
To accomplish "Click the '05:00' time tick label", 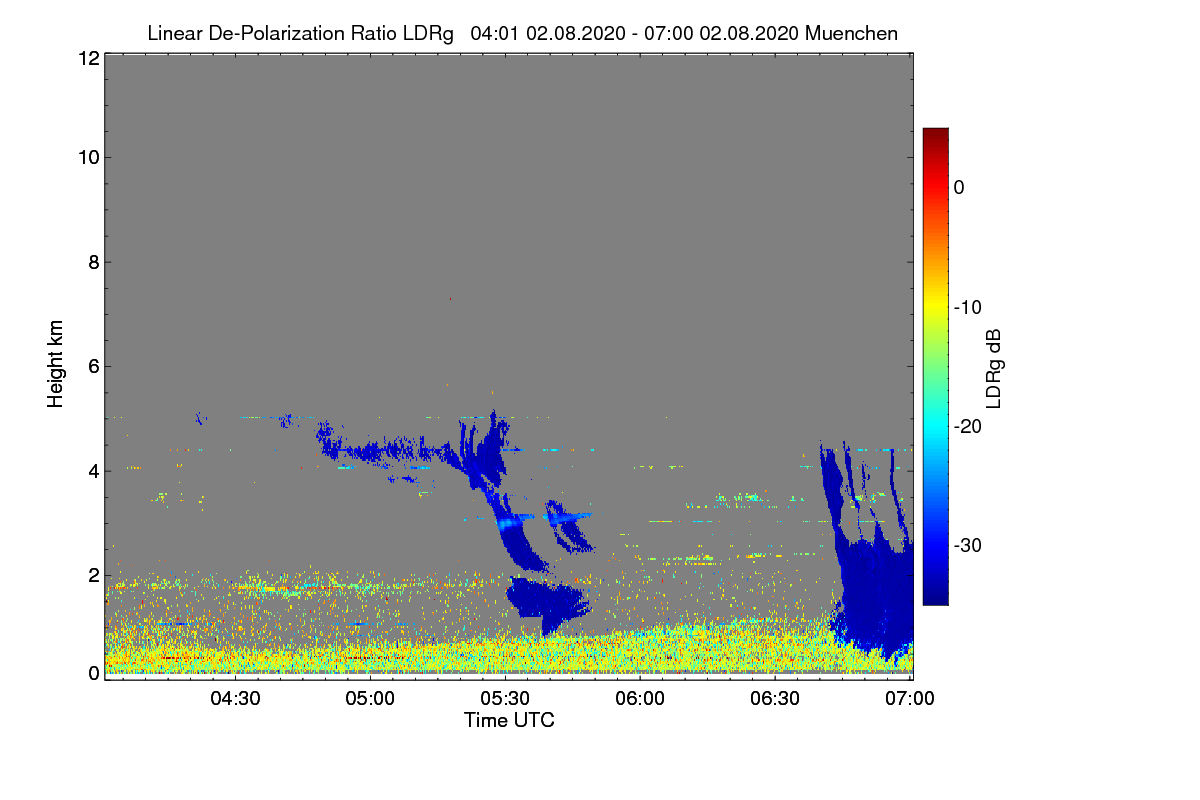I will point(371,698).
